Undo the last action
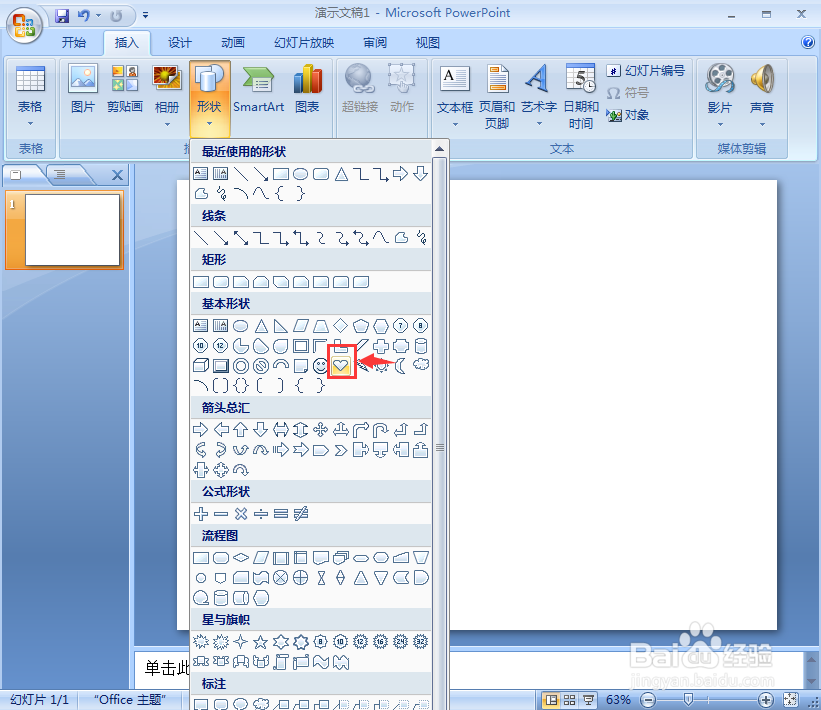The width and height of the screenshot is (821, 710). tap(84, 16)
